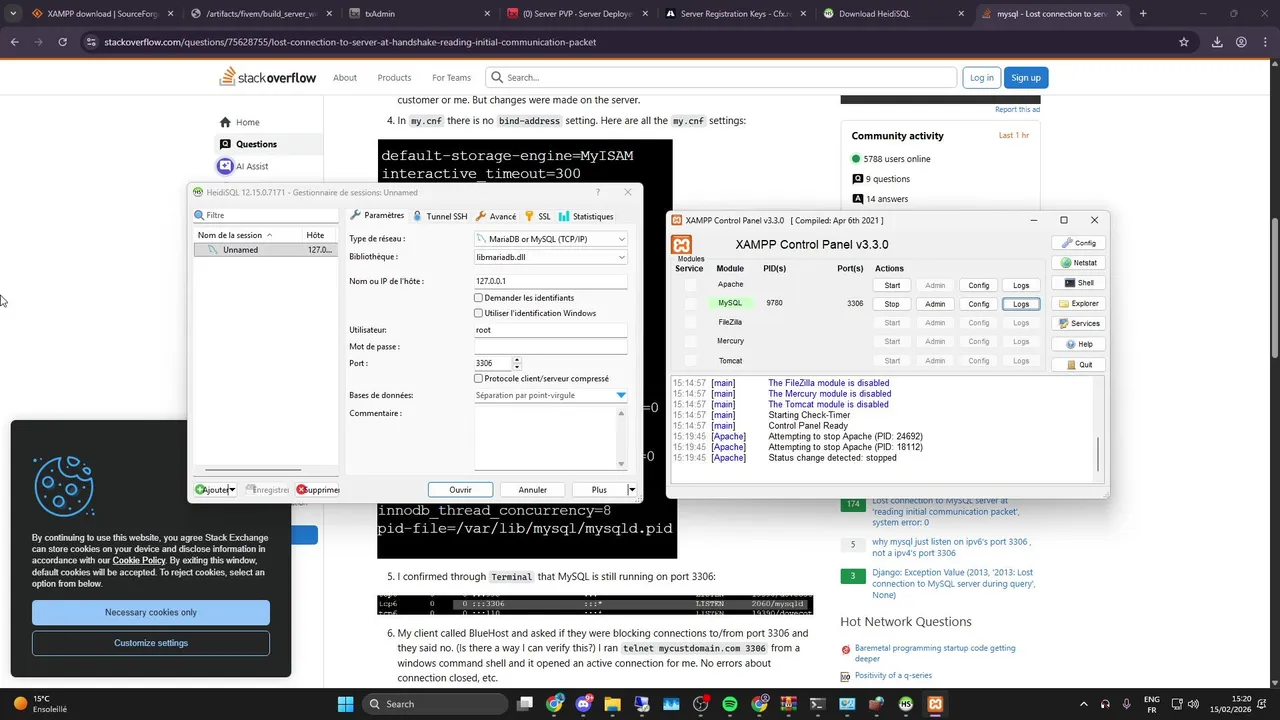Open the Windows Start menu
The width and height of the screenshot is (1280, 720).
pyautogui.click(x=345, y=704)
